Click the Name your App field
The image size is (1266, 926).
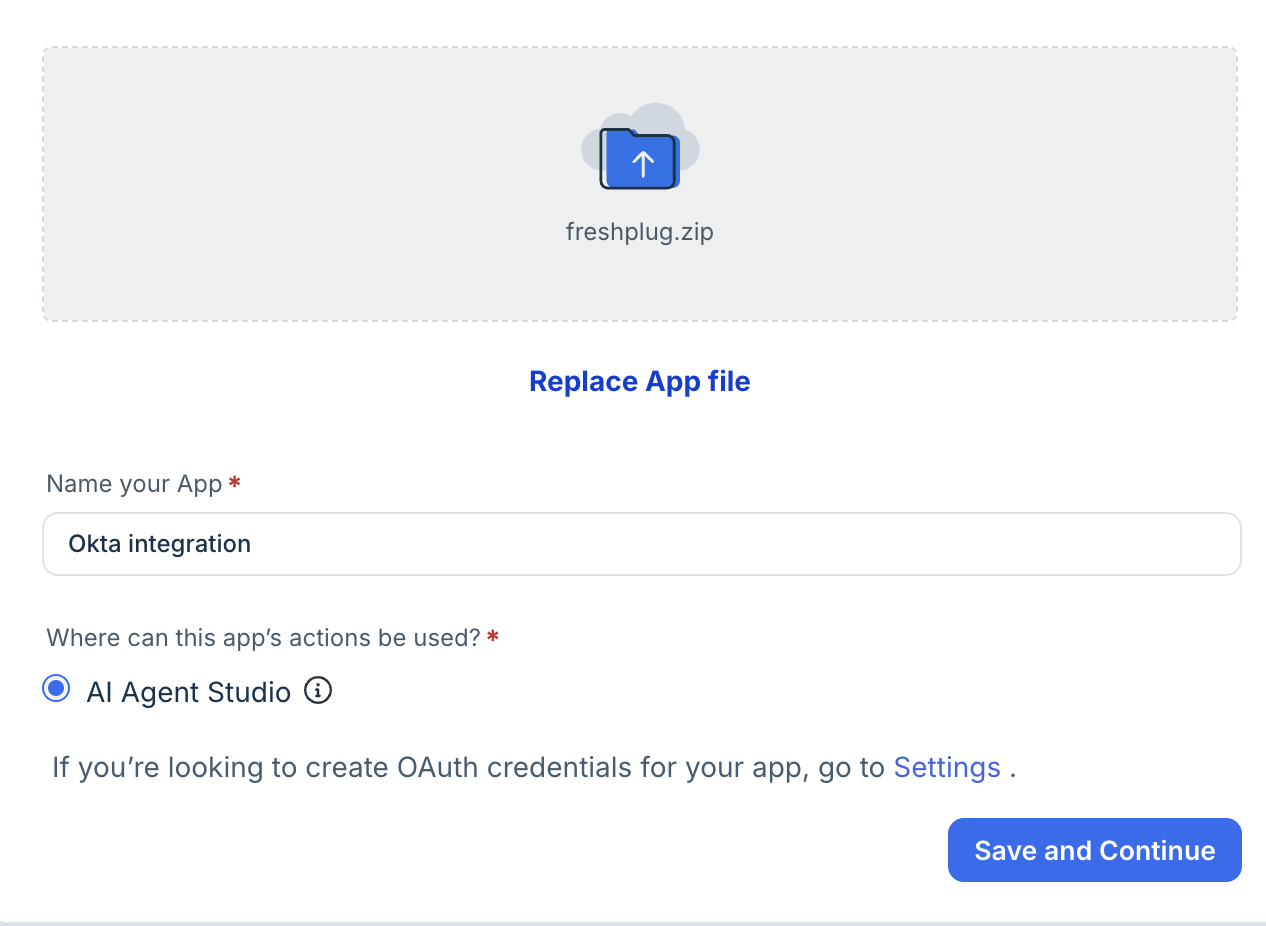coord(642,544)
